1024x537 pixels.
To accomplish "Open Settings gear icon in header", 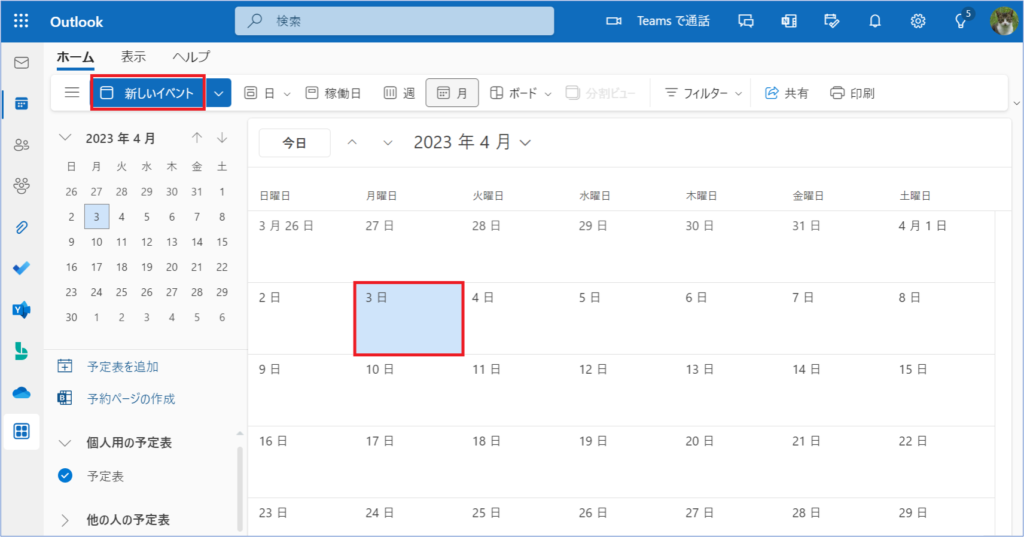I will tap(917, 21).
